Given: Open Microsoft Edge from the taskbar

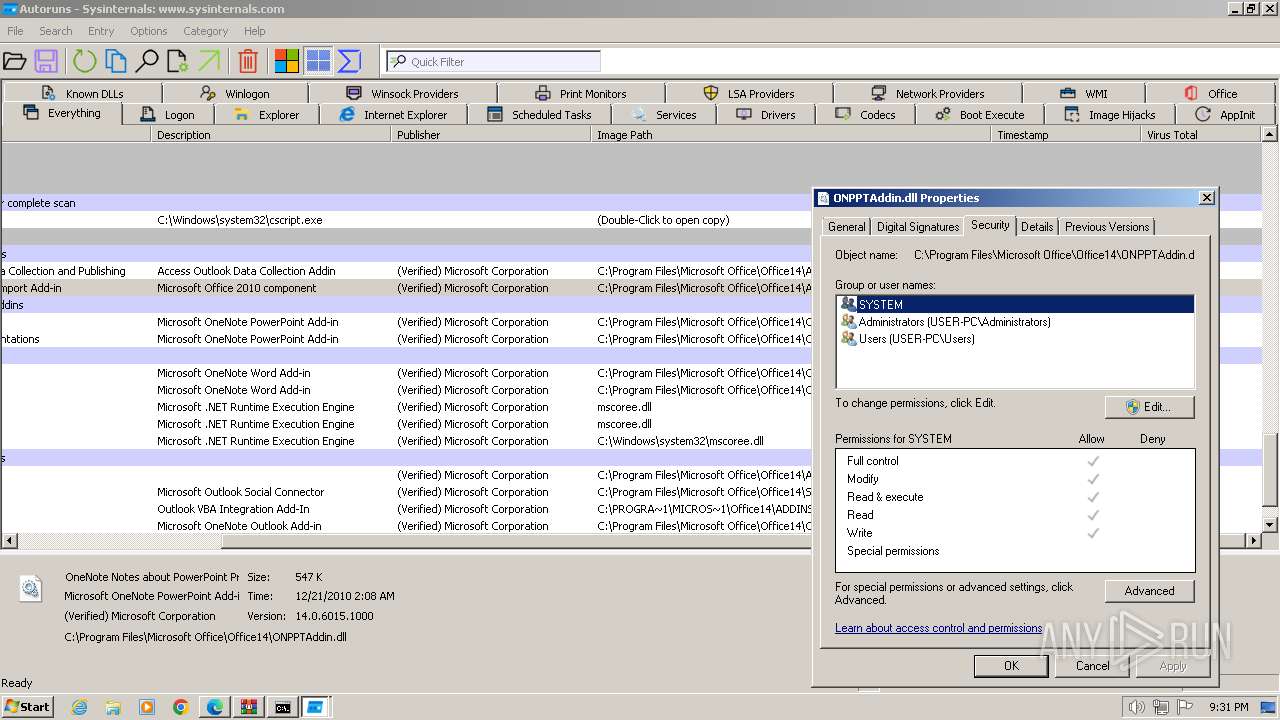Looking at the screenshot, I should pyautogui.click(x=215, y=707).
